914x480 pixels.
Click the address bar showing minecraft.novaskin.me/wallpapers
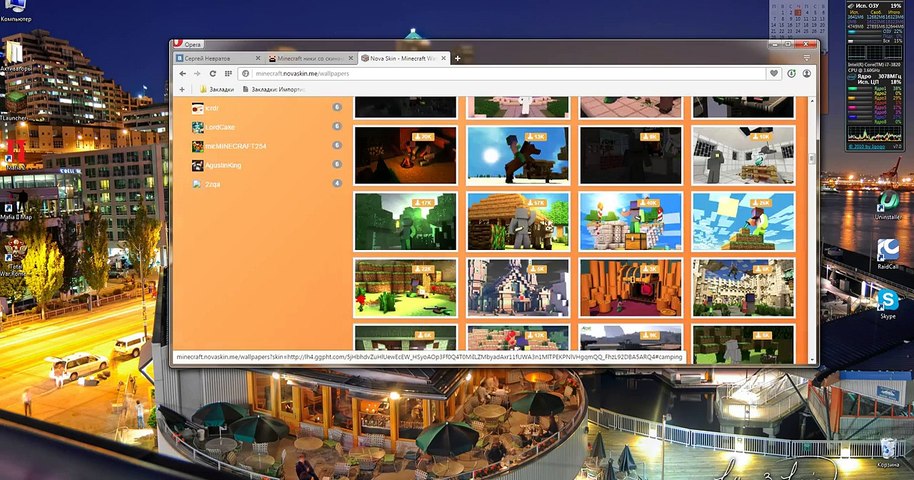point(502,73)
